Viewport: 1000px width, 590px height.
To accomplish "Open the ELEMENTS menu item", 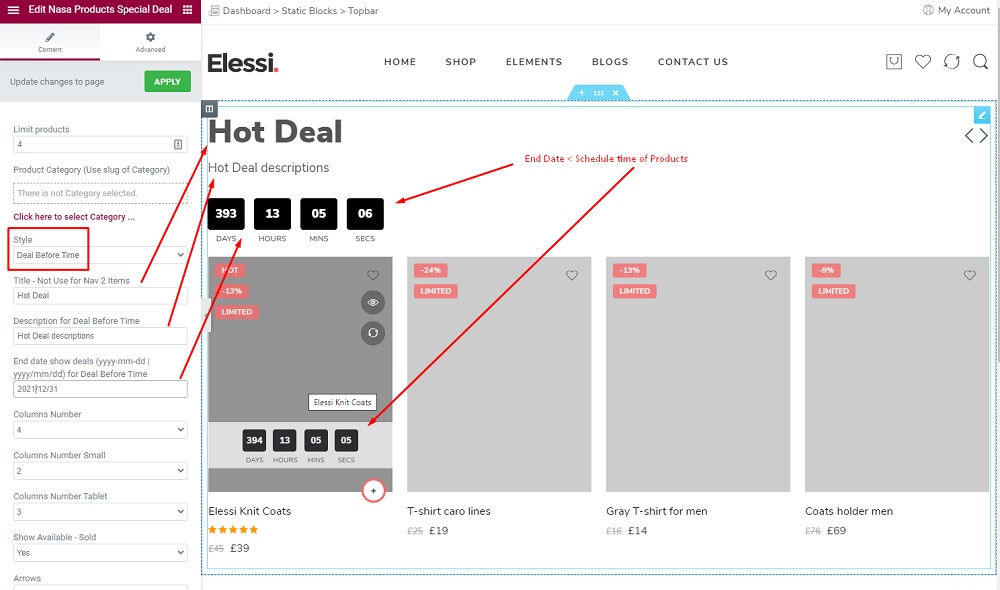I will tap(534, 62).
